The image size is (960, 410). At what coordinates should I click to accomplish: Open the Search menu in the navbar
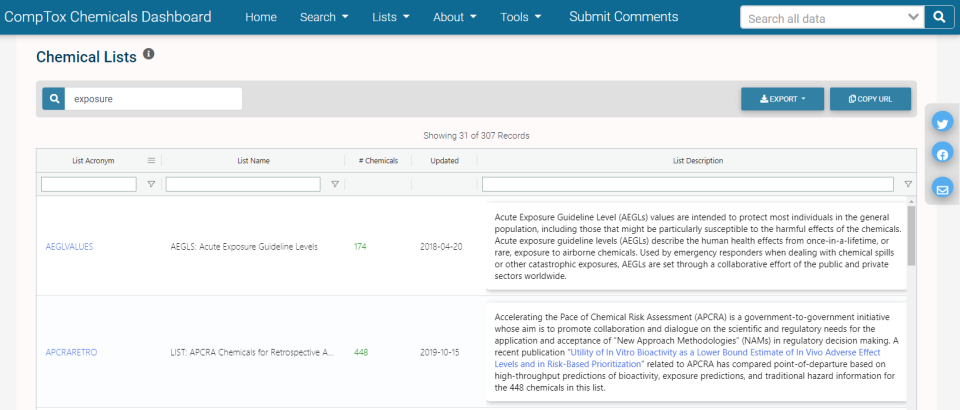click(x=324, y=17)
